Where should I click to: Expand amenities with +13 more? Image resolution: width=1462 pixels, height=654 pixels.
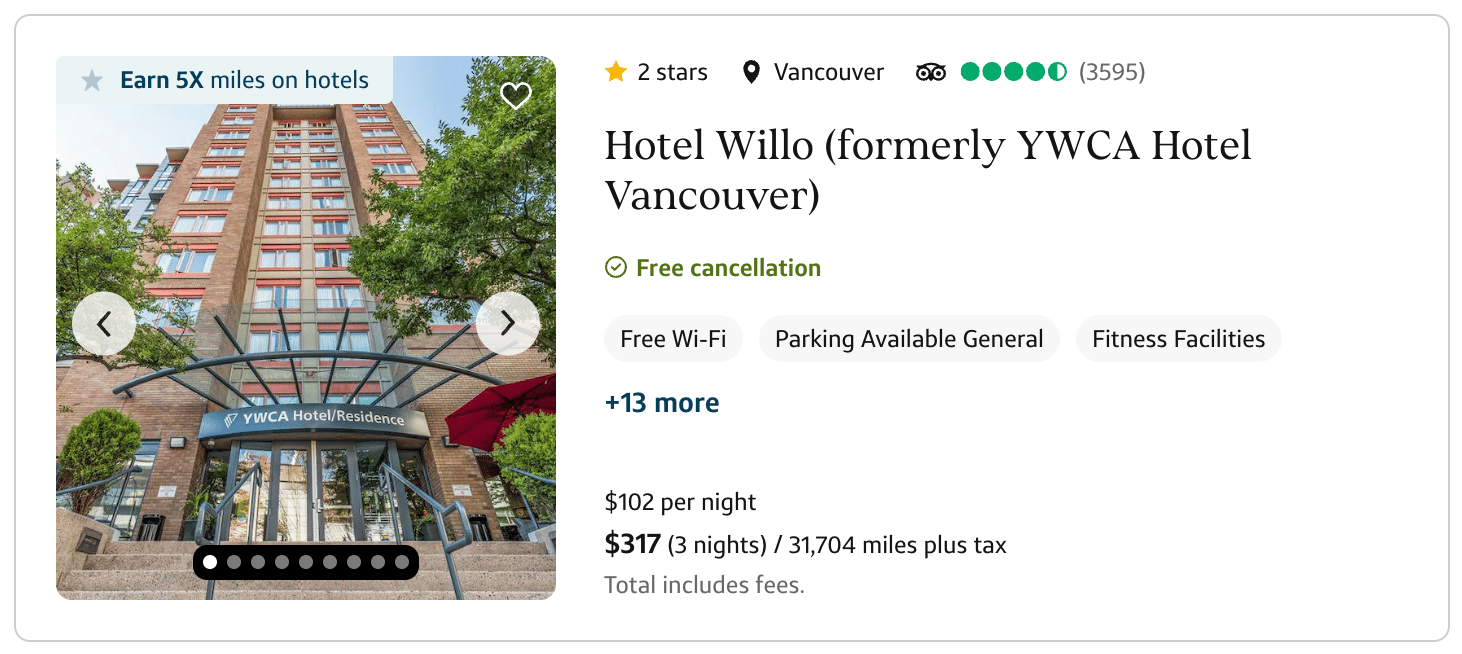[x=662, y=403]
